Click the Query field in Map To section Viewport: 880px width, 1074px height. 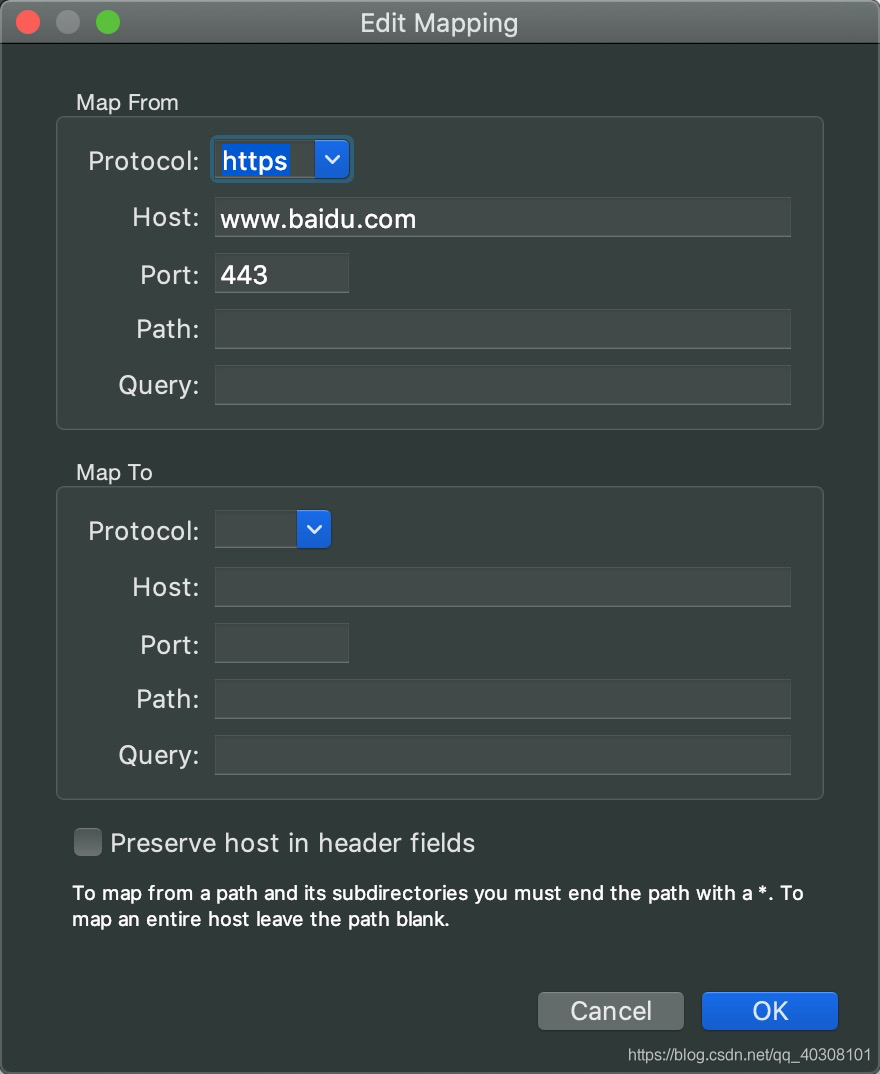click(500, 755)
